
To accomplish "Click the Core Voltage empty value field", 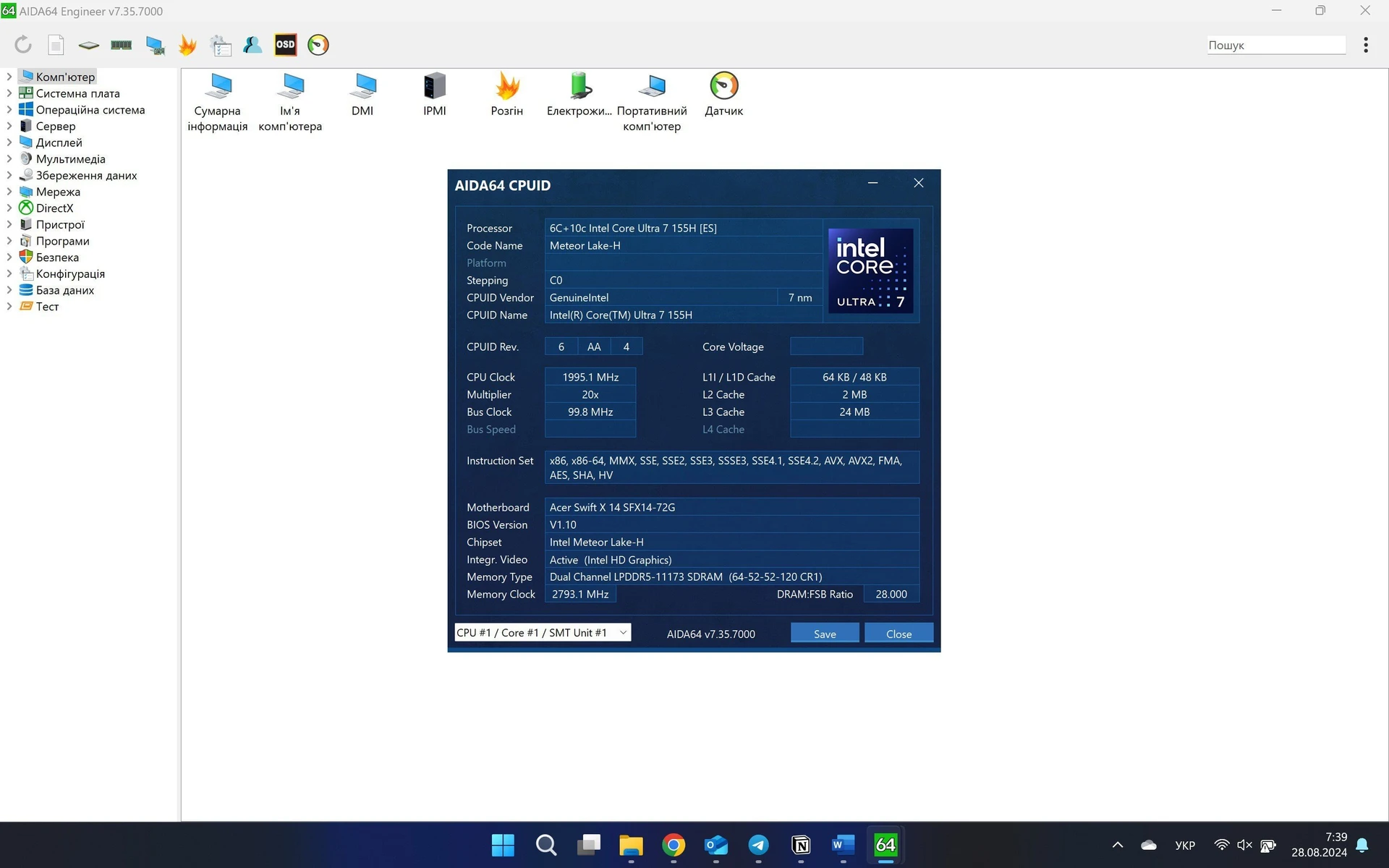I will (x=826, y=346).
